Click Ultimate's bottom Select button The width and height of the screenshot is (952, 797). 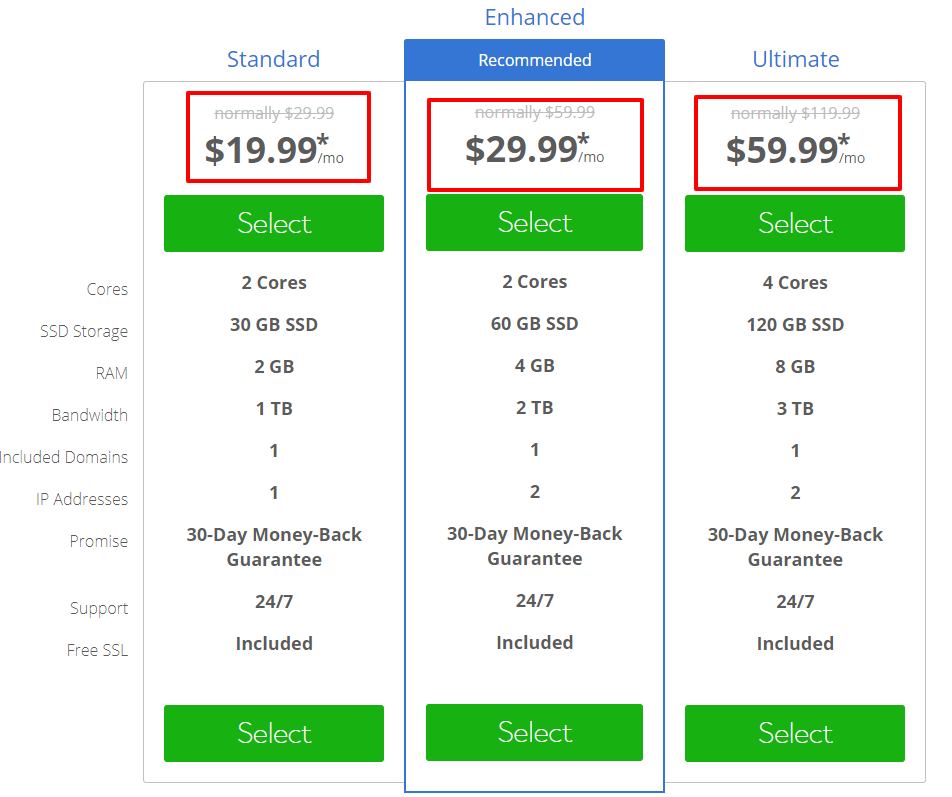pyautogui.click(x=794, y=733)
